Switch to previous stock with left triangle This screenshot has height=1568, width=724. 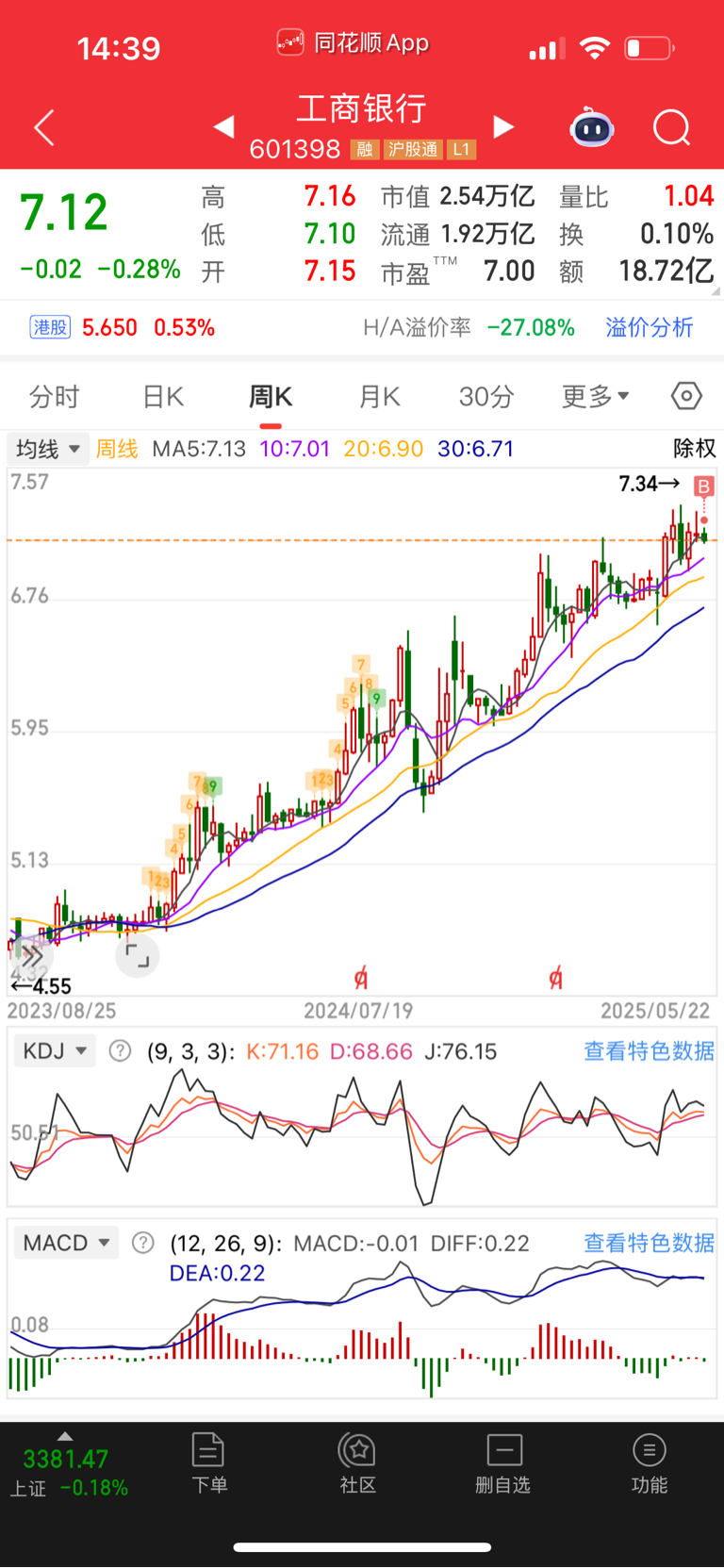click(x=223, y=126)
